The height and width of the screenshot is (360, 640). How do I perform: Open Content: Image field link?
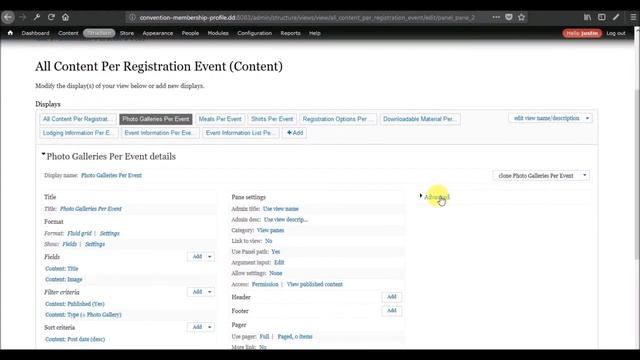[64, 280]
